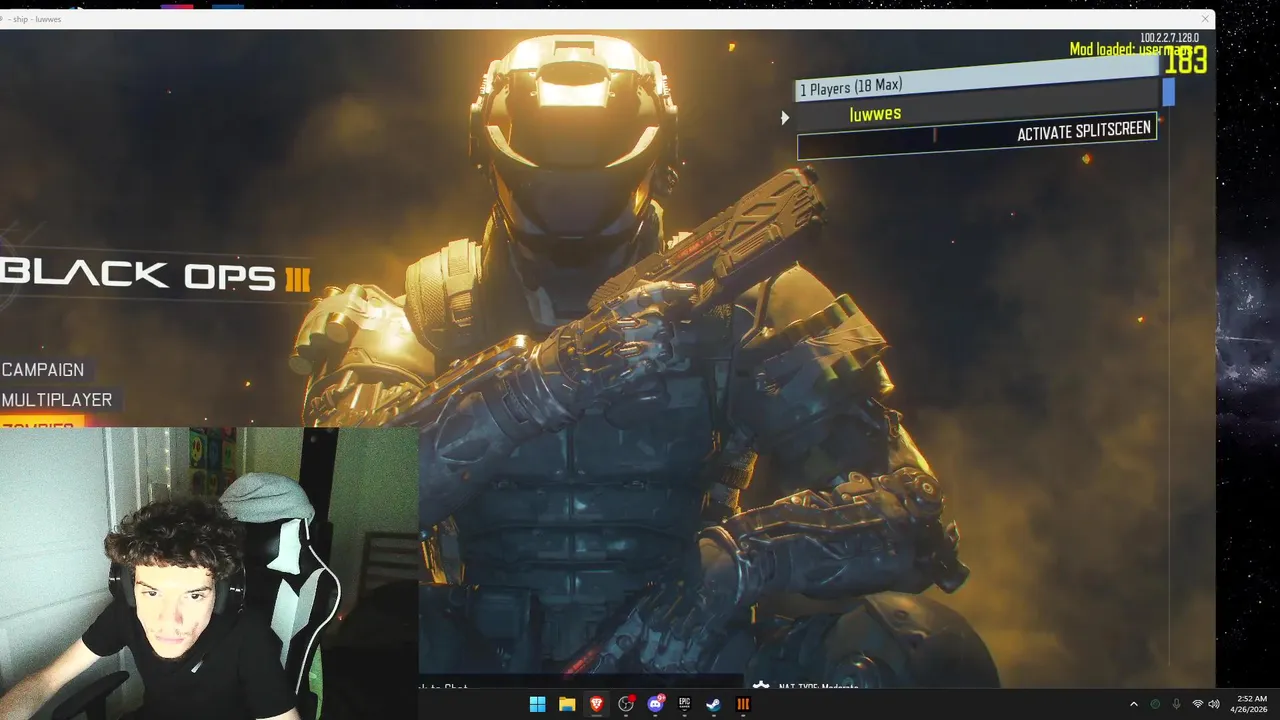The height and width of the screenshot is (720, 1280).
Task: Open the Windows Start menu
Action: click(537, 704)
